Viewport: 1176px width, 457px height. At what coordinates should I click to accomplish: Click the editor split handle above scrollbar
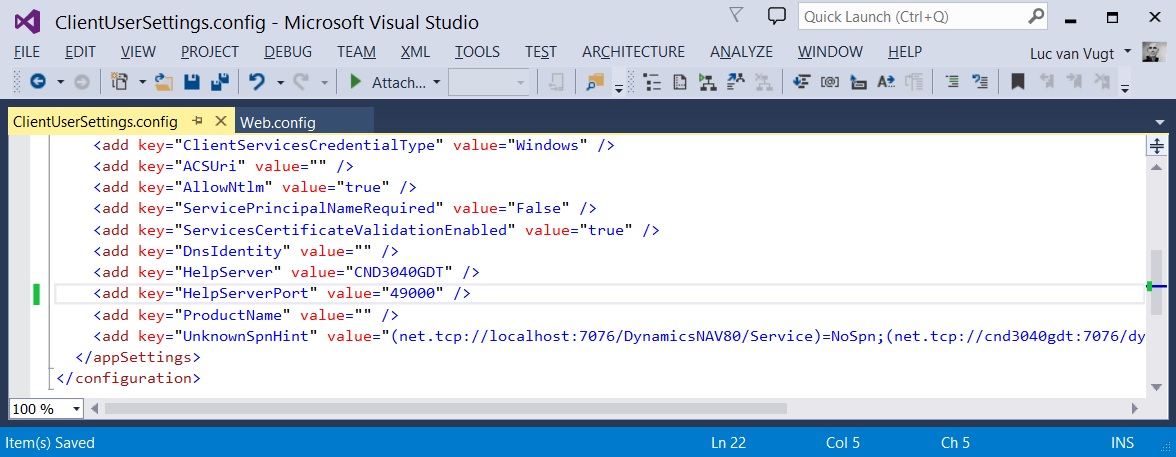(x=1156, y=146)
